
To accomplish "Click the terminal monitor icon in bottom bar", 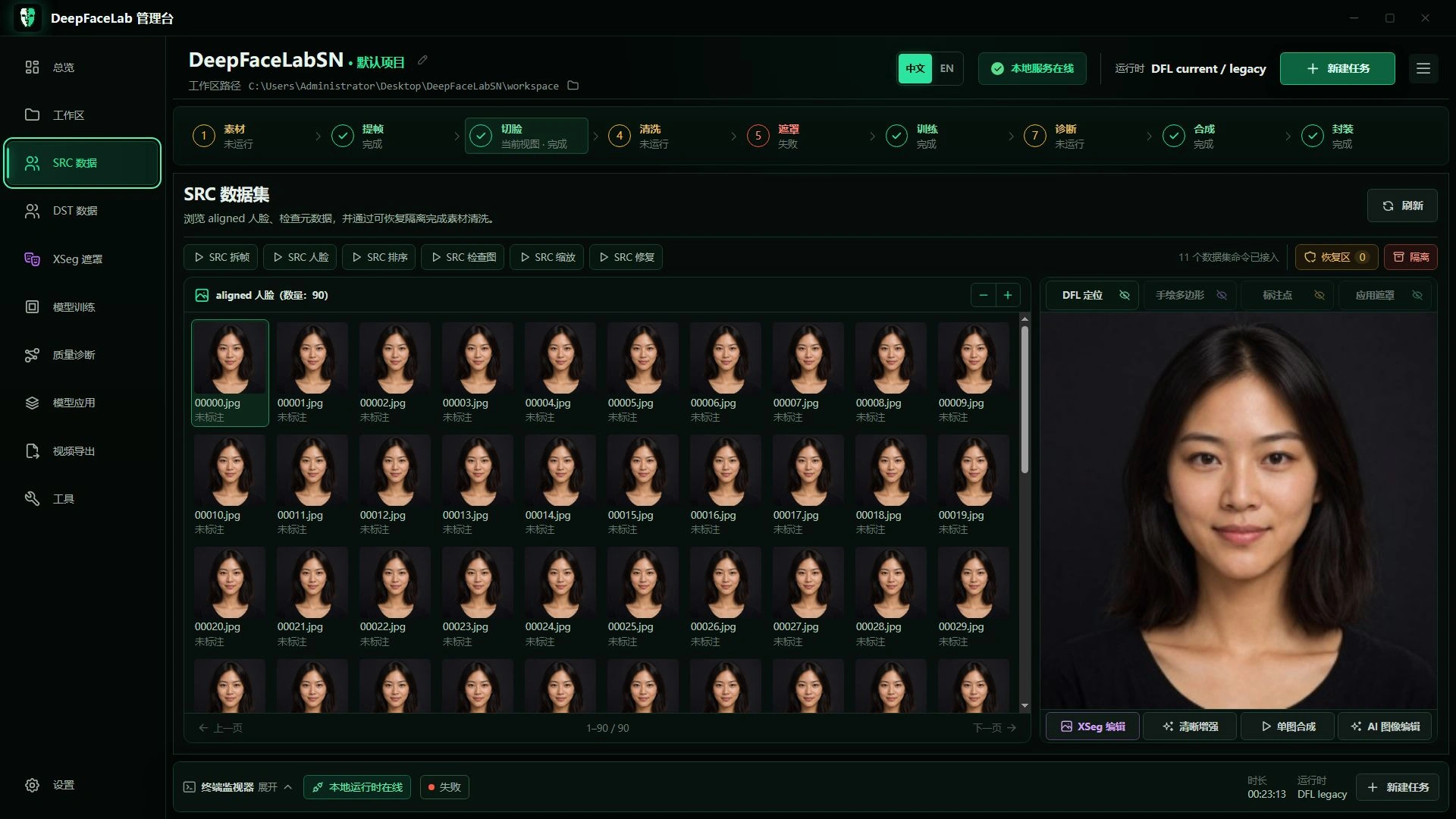I will (x=190, y=787).
